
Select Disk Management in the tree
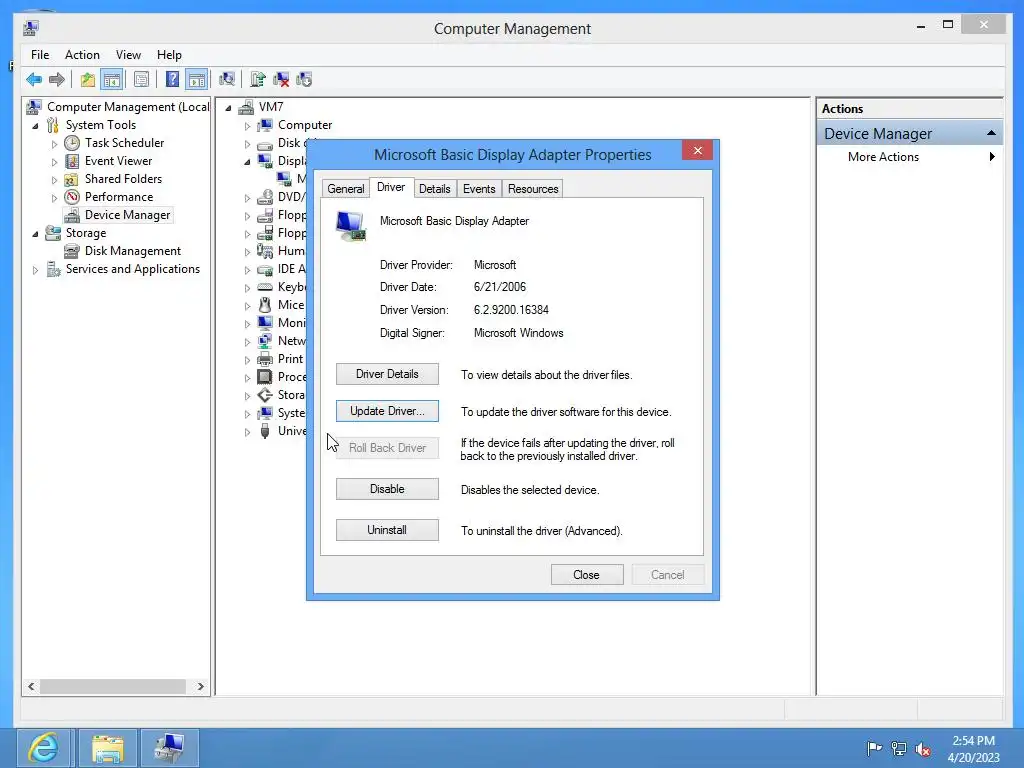tap(133, 251)
